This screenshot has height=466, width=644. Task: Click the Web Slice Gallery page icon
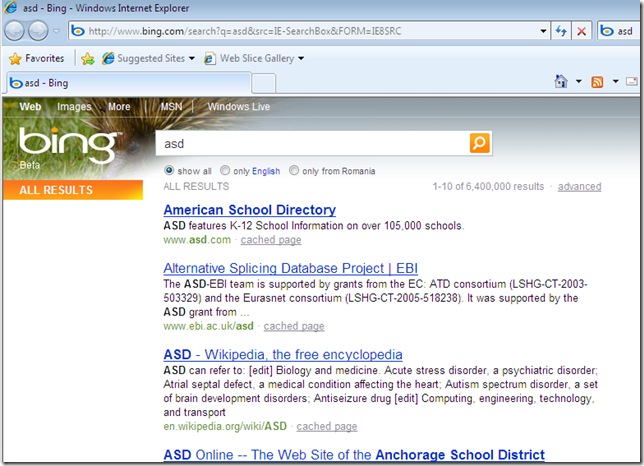coord(209,58)
